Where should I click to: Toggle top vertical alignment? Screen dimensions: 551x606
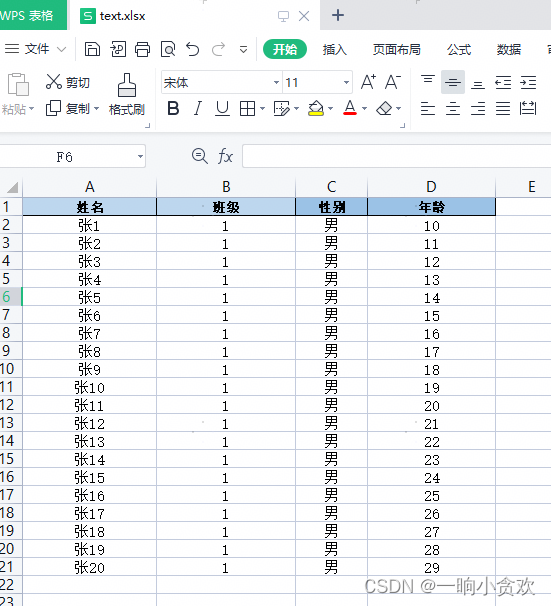(x=428, y=80)
